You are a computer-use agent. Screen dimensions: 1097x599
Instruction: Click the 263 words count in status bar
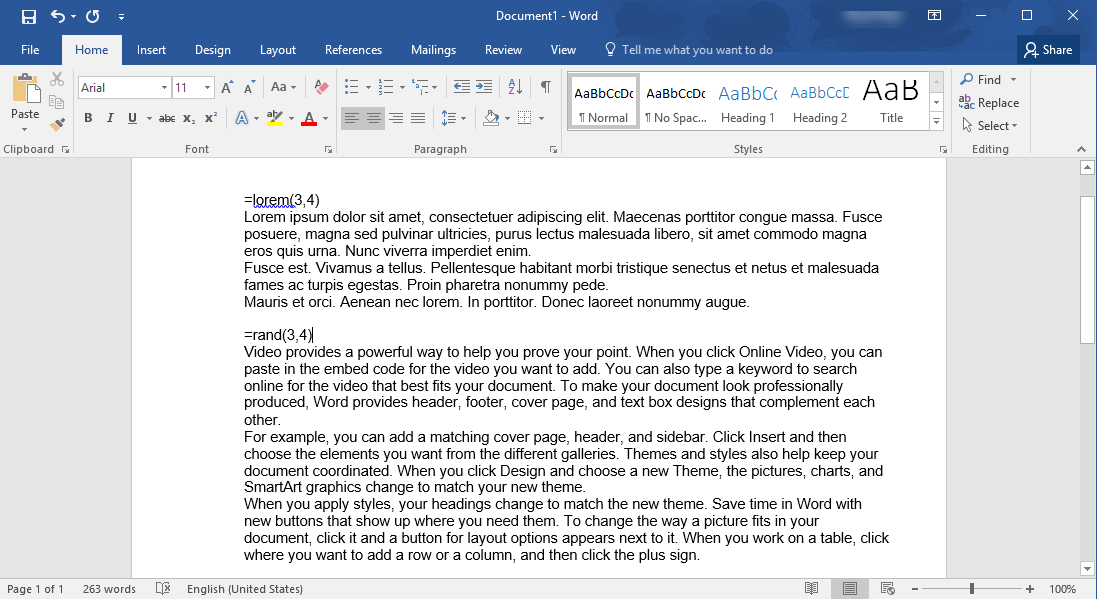109,589
